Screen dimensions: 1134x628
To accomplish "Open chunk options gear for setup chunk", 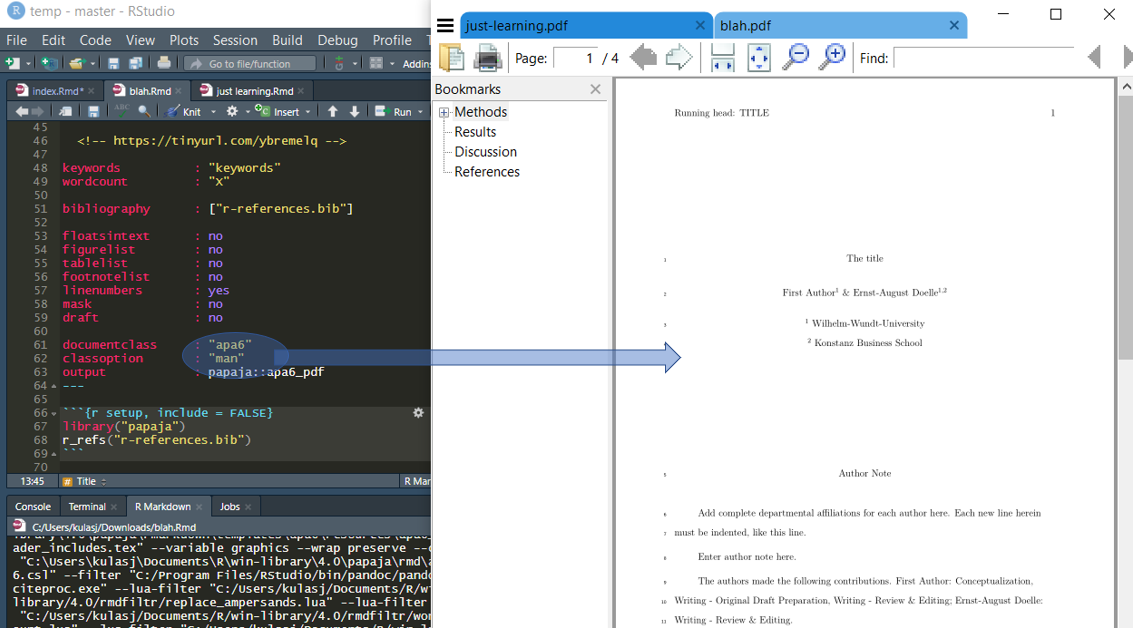I will coord(418,412).
